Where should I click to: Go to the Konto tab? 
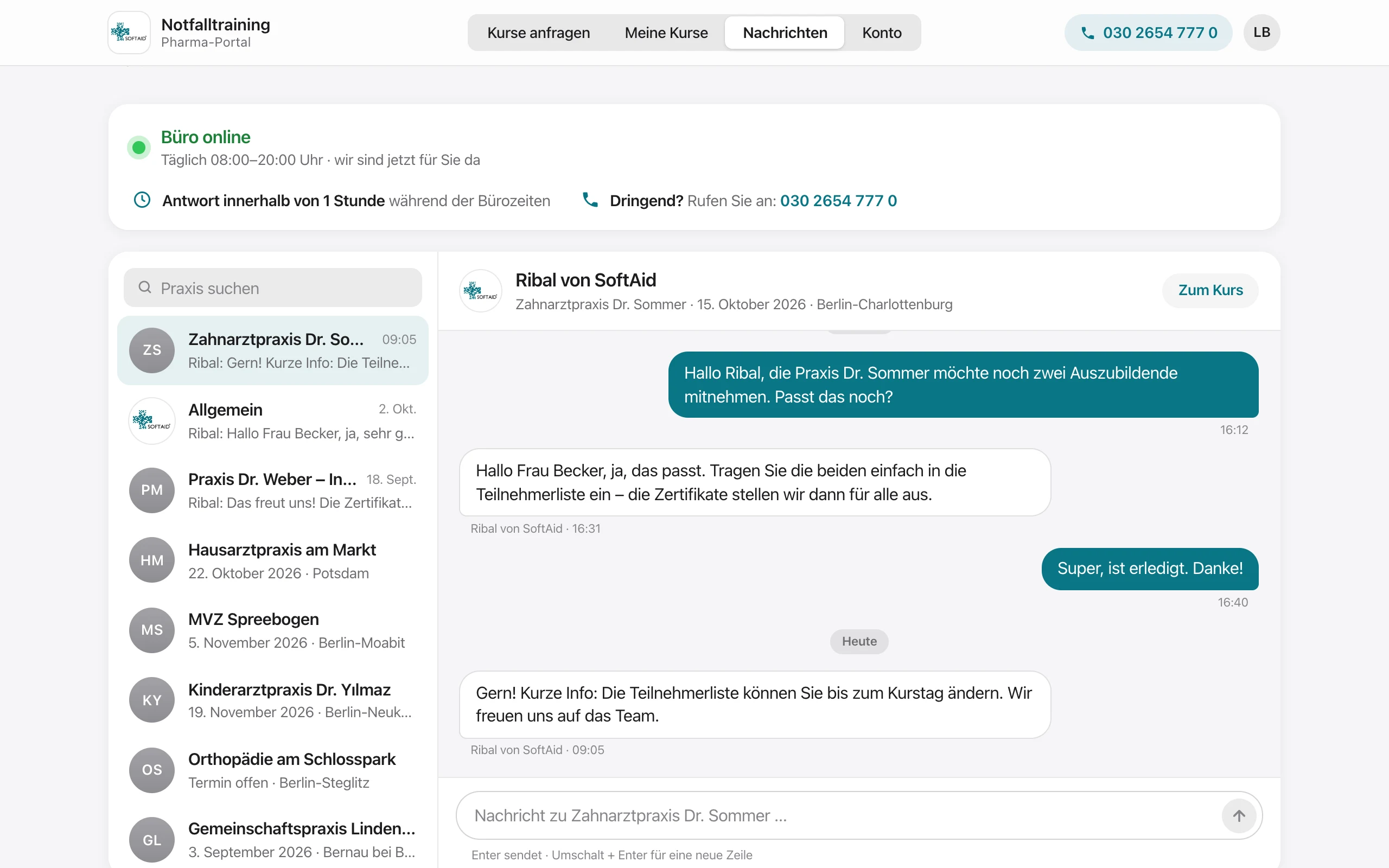click(882, 33)
